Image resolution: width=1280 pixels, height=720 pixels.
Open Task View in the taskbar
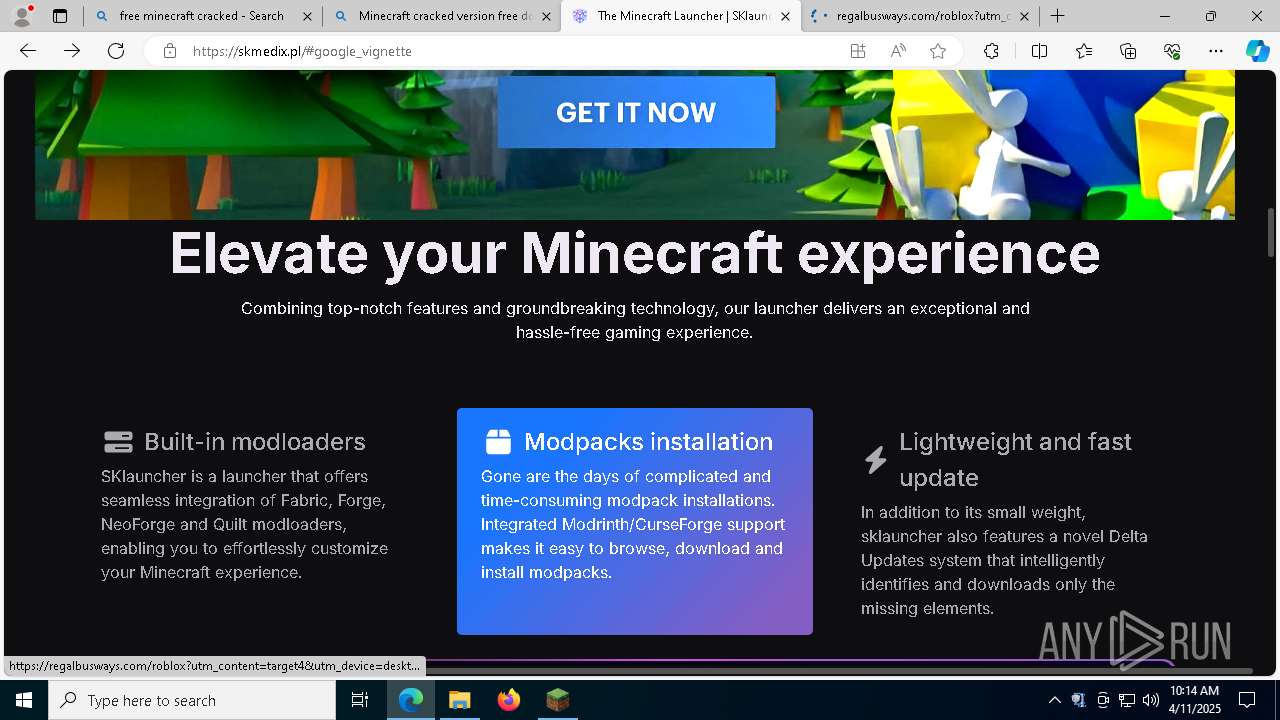click(x=361, y=700)
